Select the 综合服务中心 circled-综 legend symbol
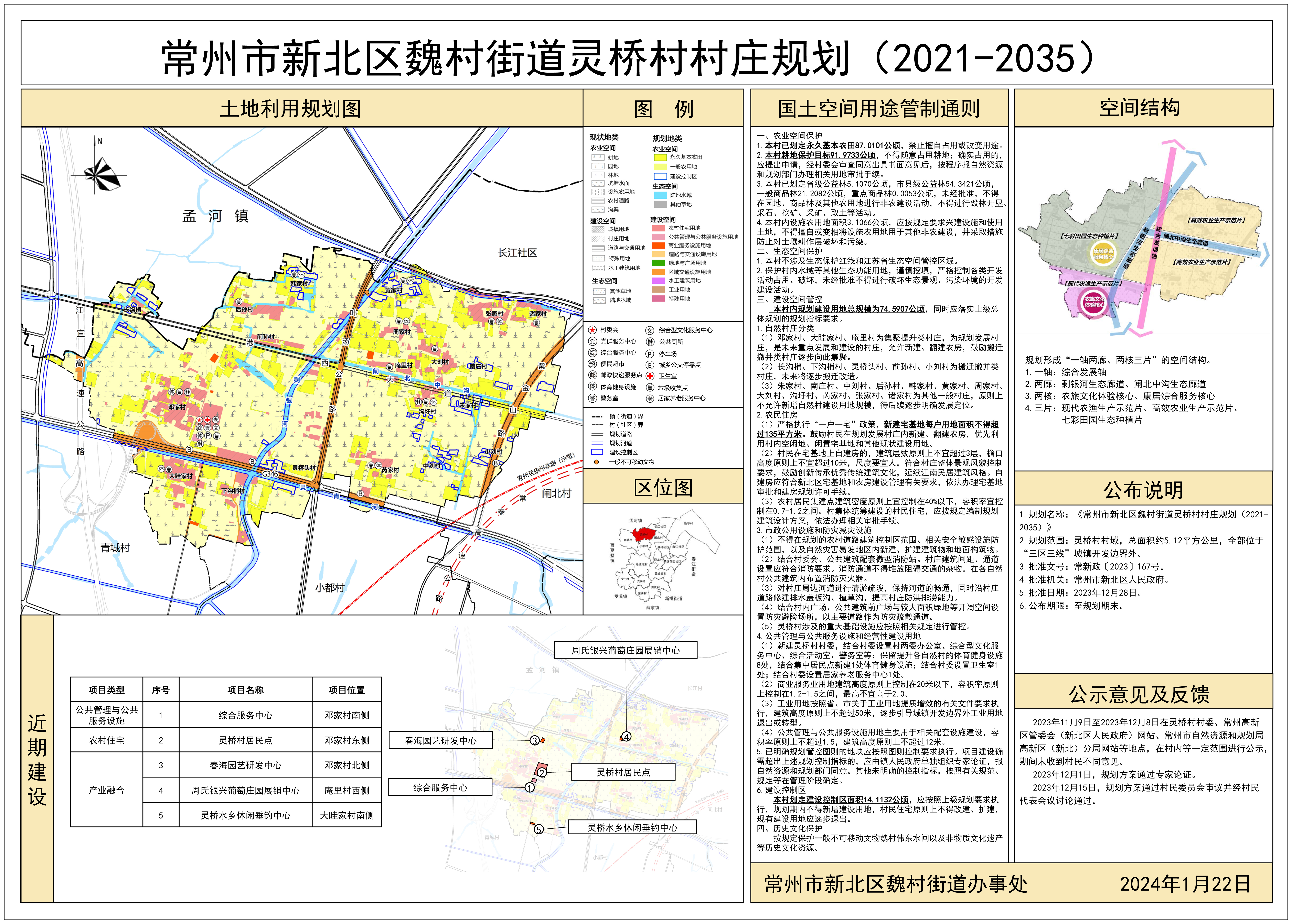The height and width of the screenshot is (924, 1292). coord(592,353)
